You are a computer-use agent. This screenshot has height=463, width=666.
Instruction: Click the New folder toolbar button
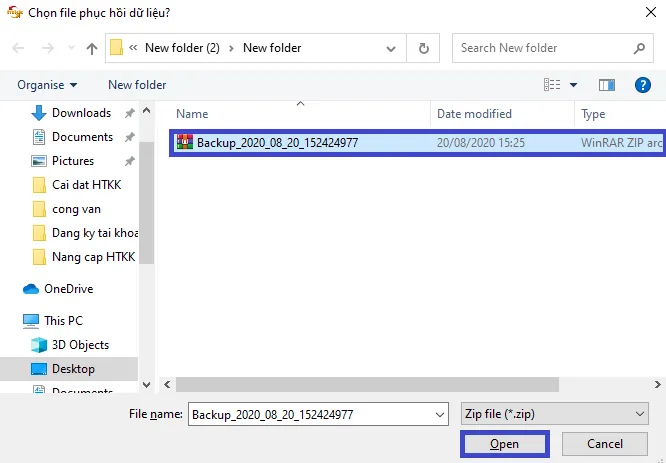tap(137, 85)
